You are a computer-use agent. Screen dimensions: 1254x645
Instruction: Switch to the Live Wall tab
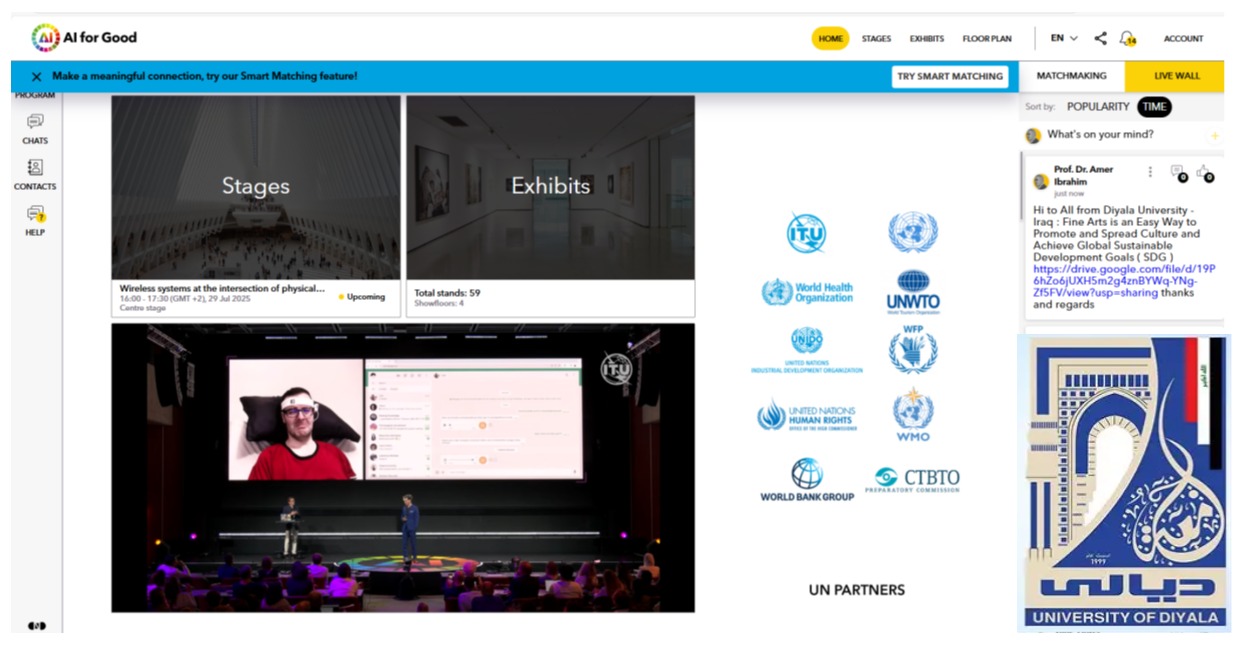click(1176, 76)
